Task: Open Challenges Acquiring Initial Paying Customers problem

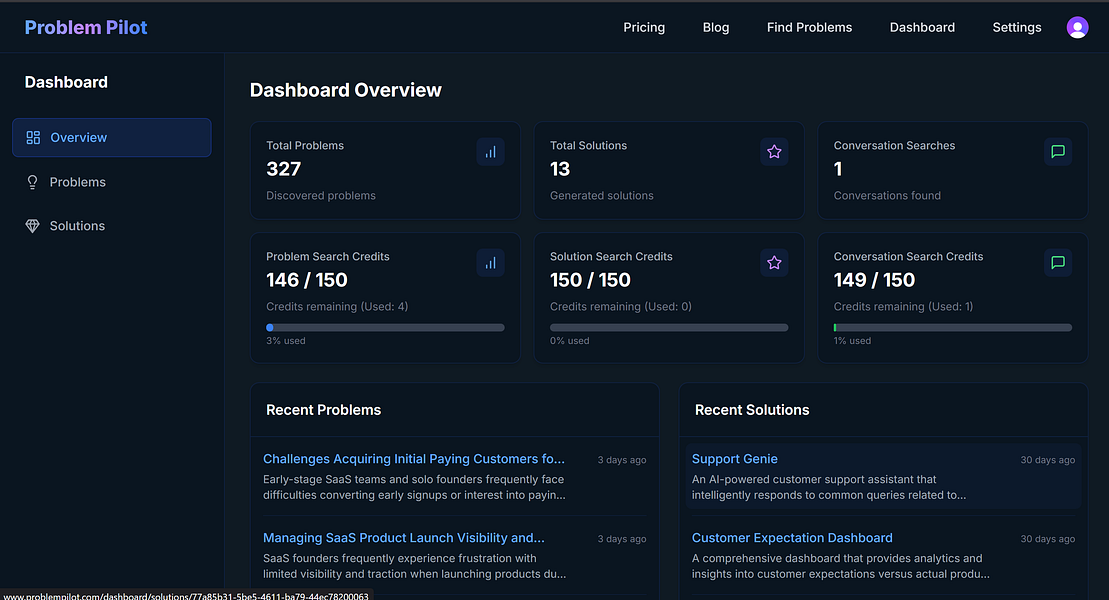Action: coord(414,459)
